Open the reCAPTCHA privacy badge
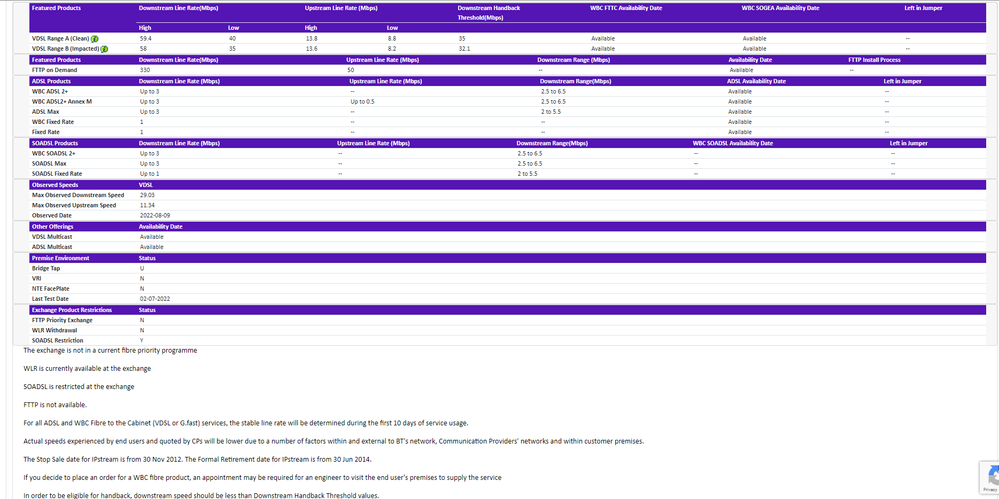 [989, 476]
